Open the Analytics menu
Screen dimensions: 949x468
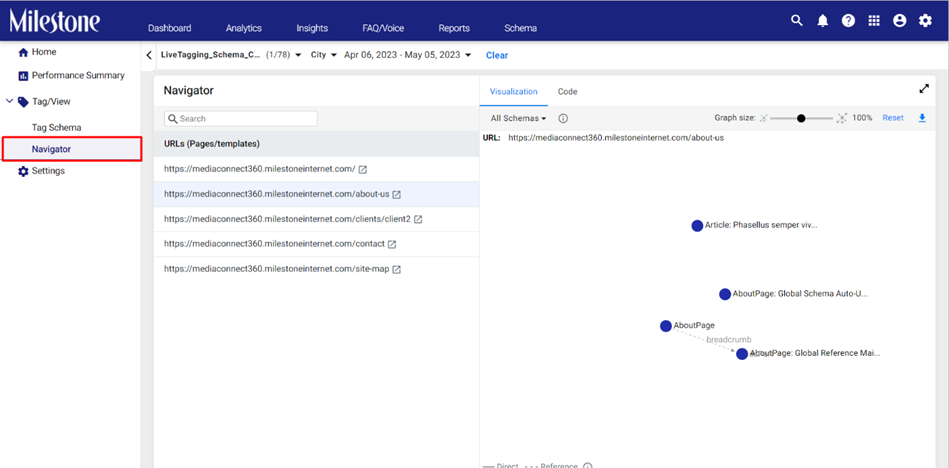[x=243, y=28]
